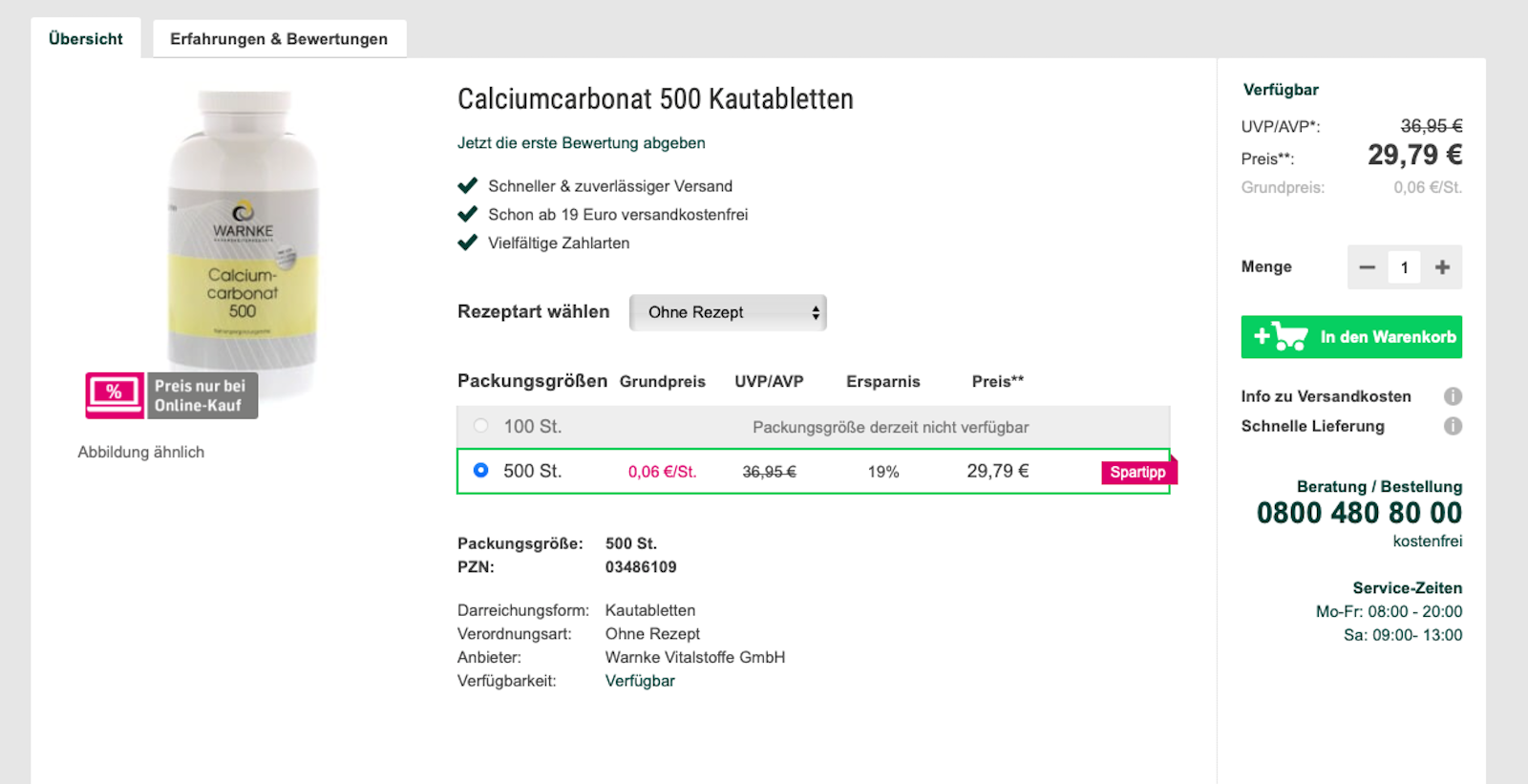The height and width of the screenshot is (784, 1528).
Task: Click the Menge quantity input field
Action: (x=1404, y=267)
